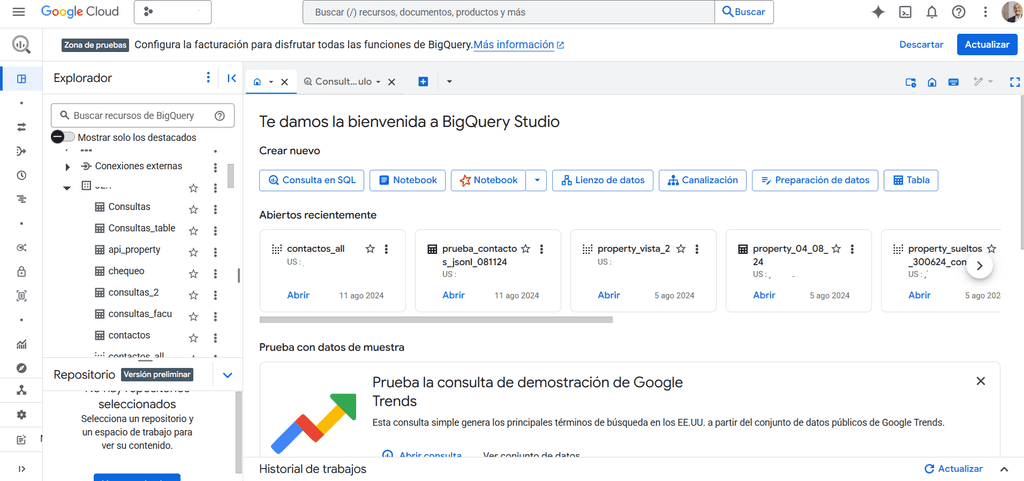
Task: Open Notebook template dropdown arrow
Action: [536, 180]
